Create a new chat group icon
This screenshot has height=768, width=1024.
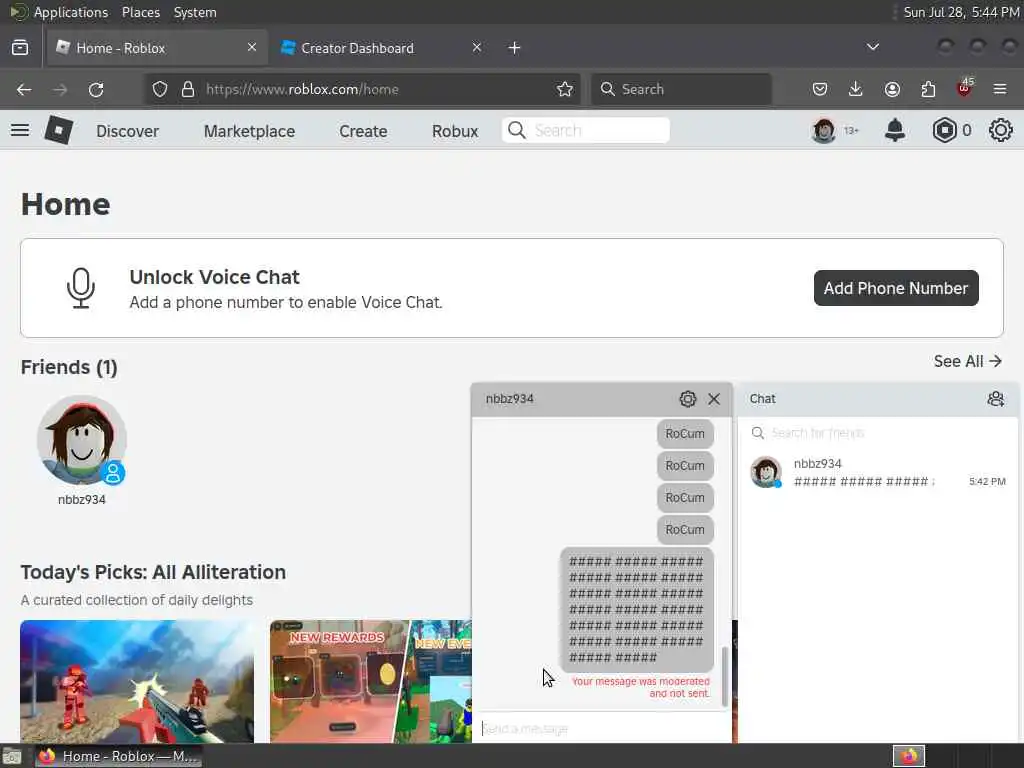click(995, 399)
